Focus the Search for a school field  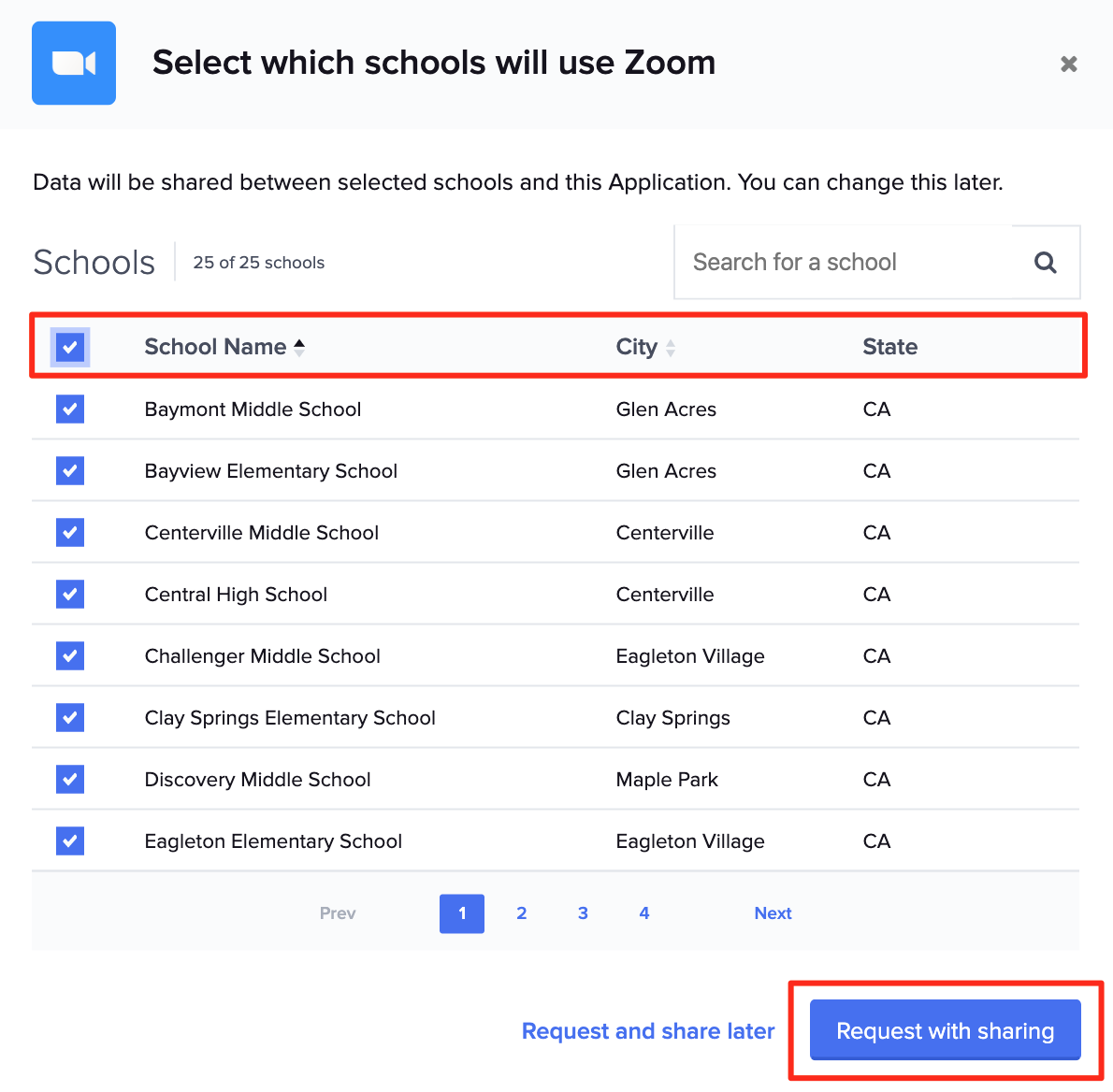tap(842, 263)
